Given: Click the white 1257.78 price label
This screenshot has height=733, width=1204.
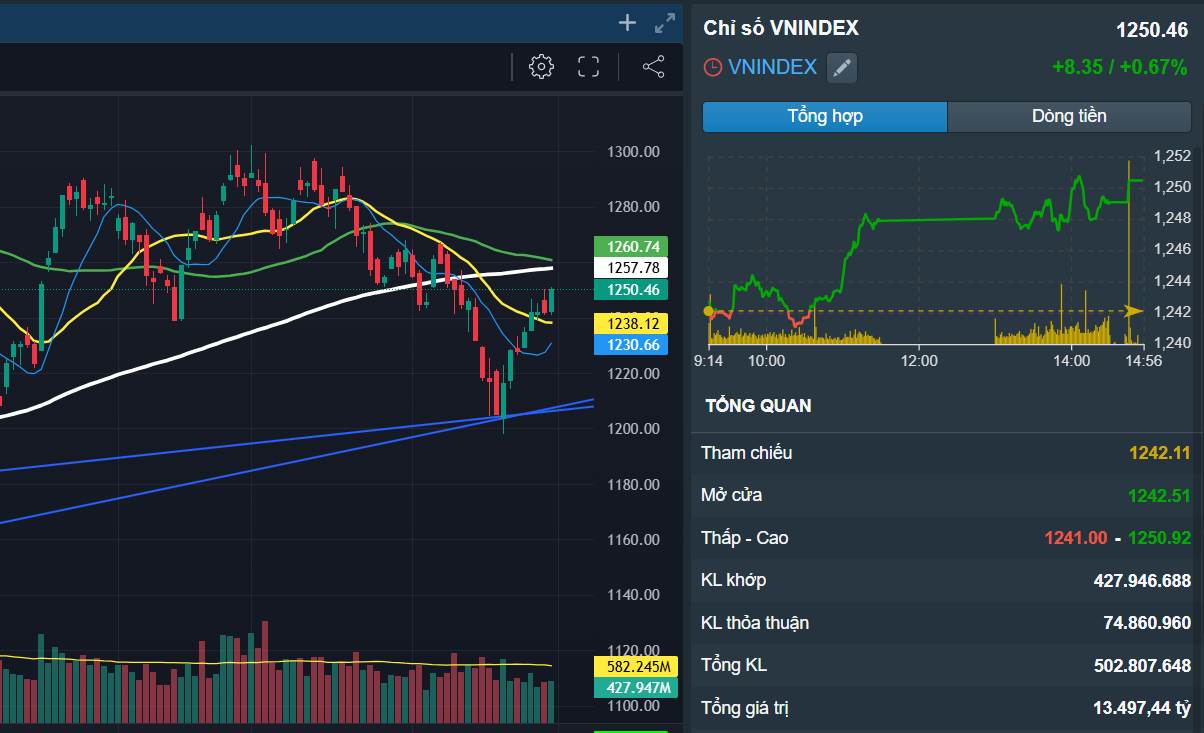Looking at the screenshot, I should pos(629,268).
